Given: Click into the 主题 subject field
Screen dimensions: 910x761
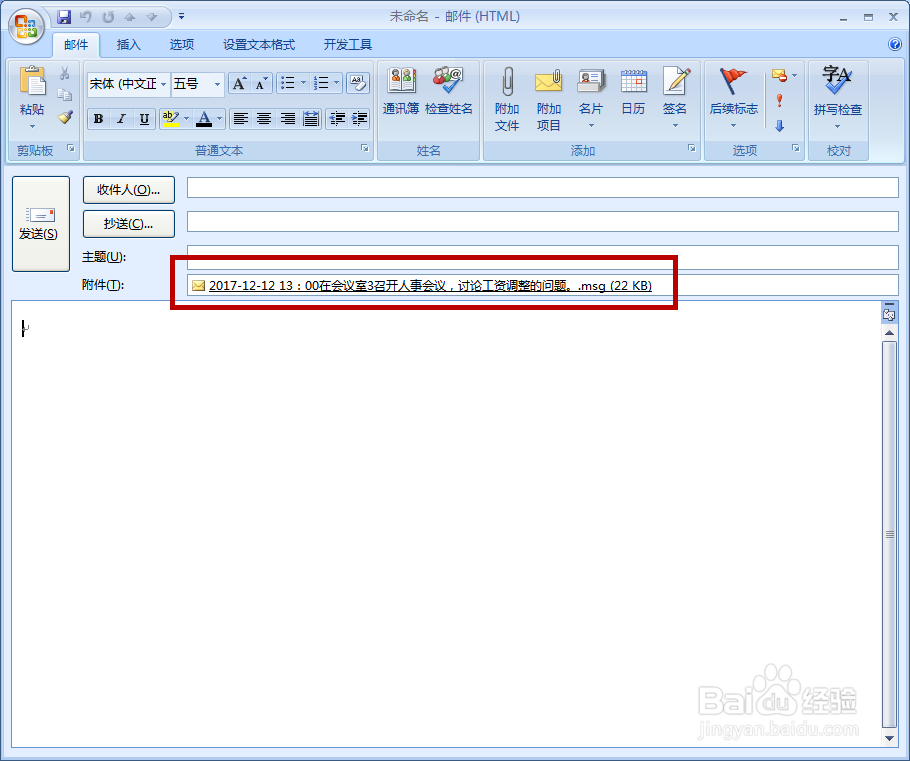Looking at the screenshot, I should click(543, 256).
